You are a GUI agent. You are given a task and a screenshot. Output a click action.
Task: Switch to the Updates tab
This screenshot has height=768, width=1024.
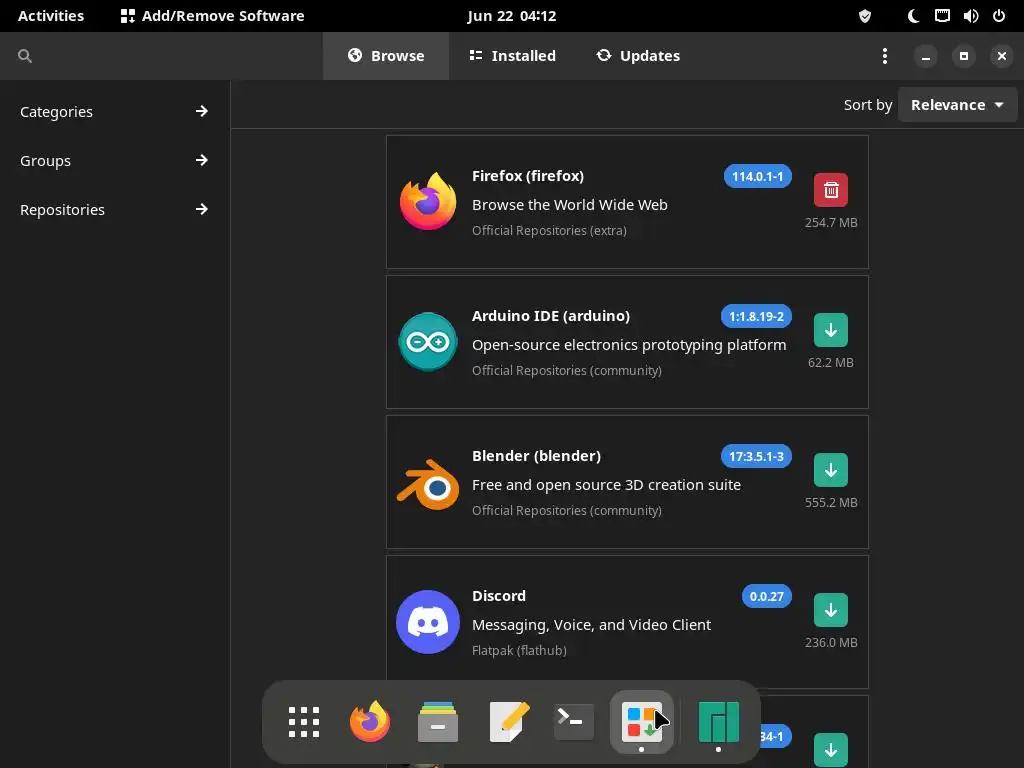pos(638,56)
